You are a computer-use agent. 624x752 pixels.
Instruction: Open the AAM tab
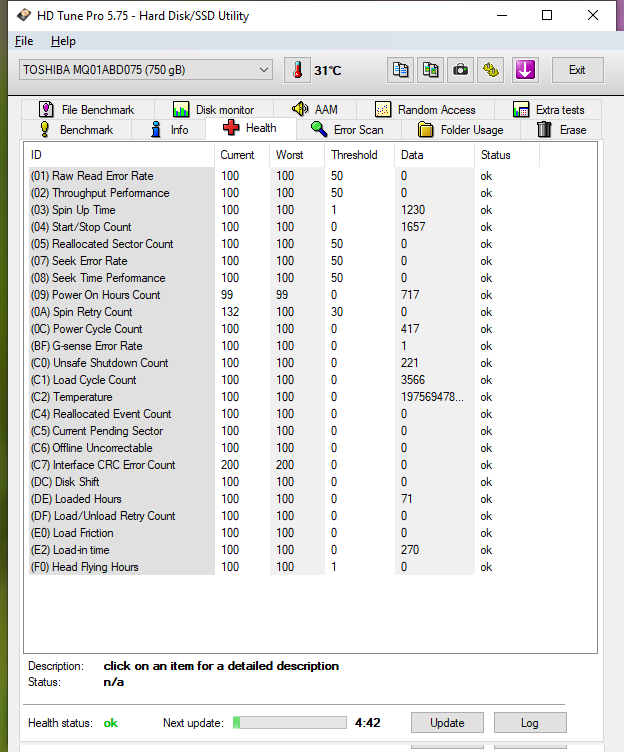(x=315, y=110)
